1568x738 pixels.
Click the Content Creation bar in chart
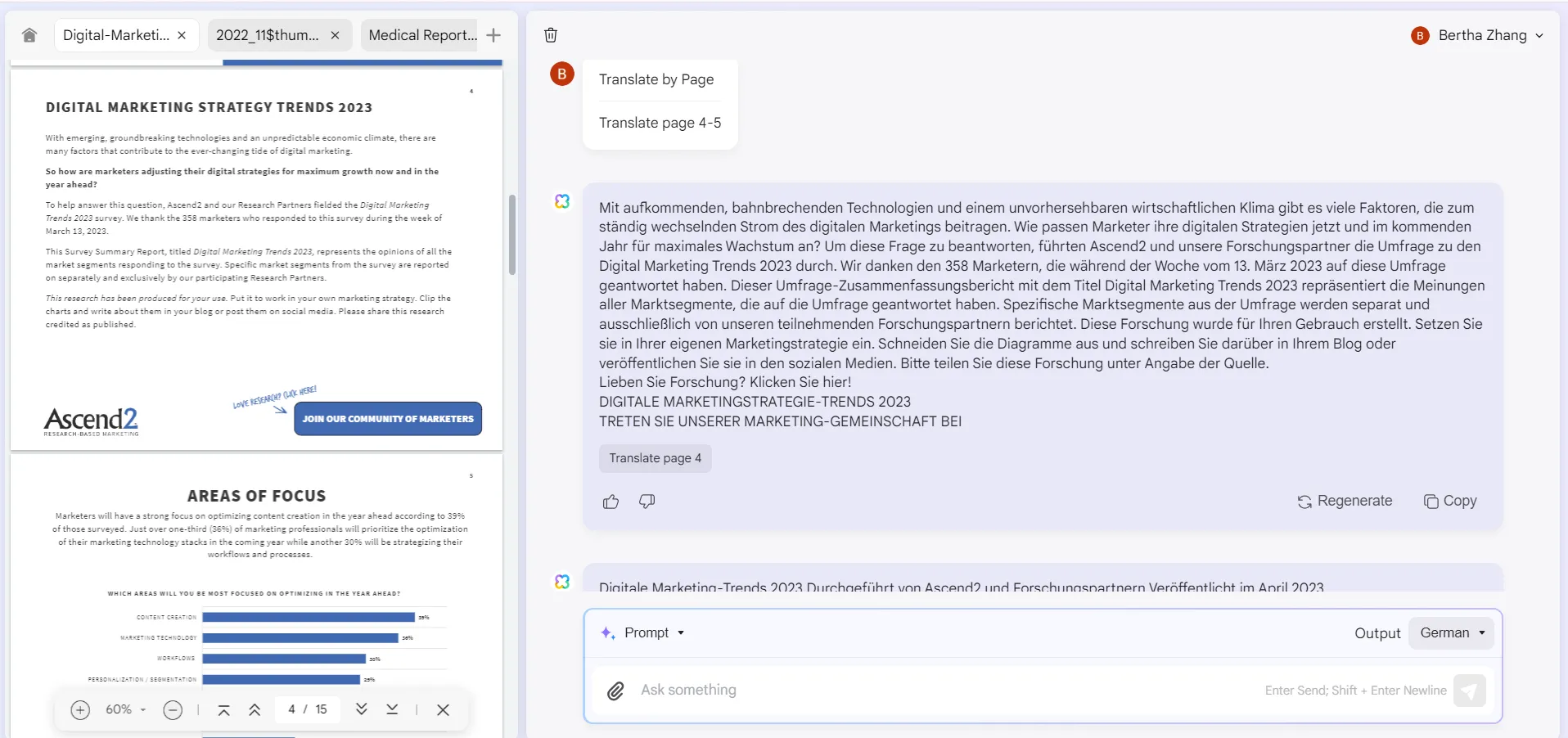click(x=309, y=617)
